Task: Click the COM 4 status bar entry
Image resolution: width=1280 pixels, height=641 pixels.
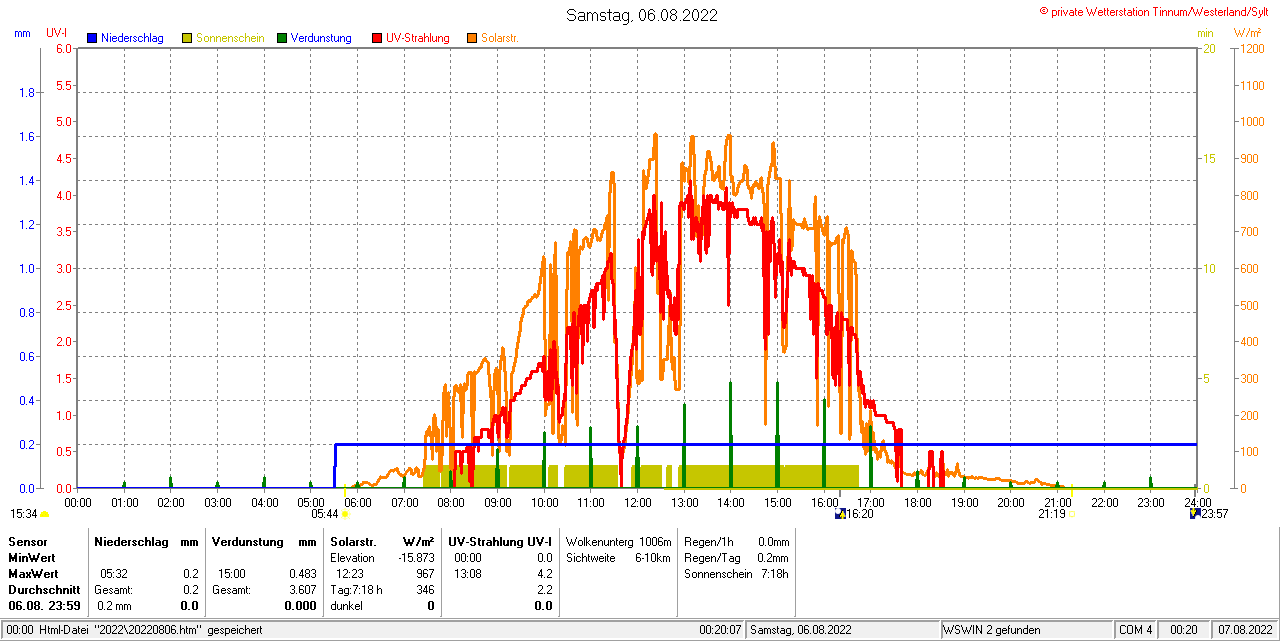Action: (x=1136, y=630)
